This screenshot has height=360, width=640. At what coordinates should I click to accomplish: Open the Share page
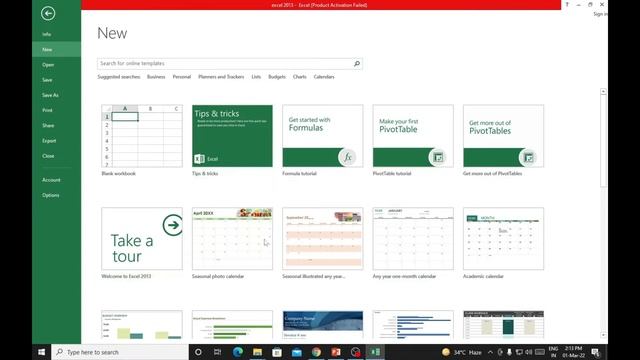point(48,125)
